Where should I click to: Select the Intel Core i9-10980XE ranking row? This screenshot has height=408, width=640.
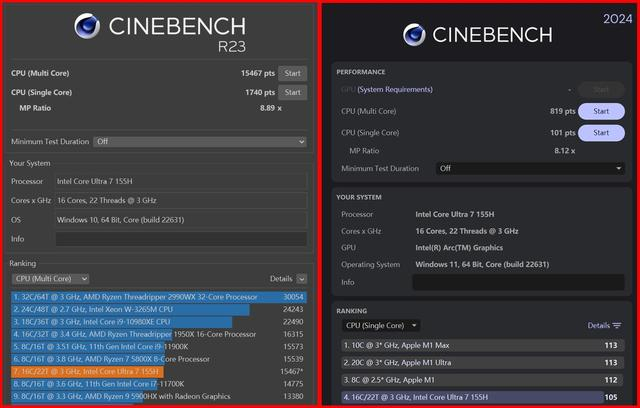159,322
